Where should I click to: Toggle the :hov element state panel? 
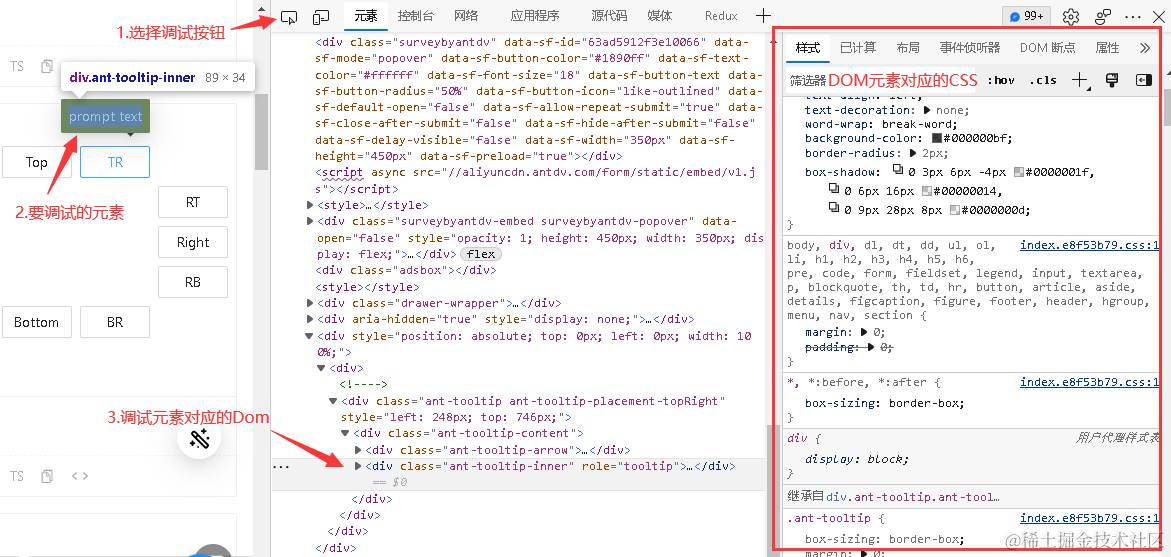[x=1001, y=80]
